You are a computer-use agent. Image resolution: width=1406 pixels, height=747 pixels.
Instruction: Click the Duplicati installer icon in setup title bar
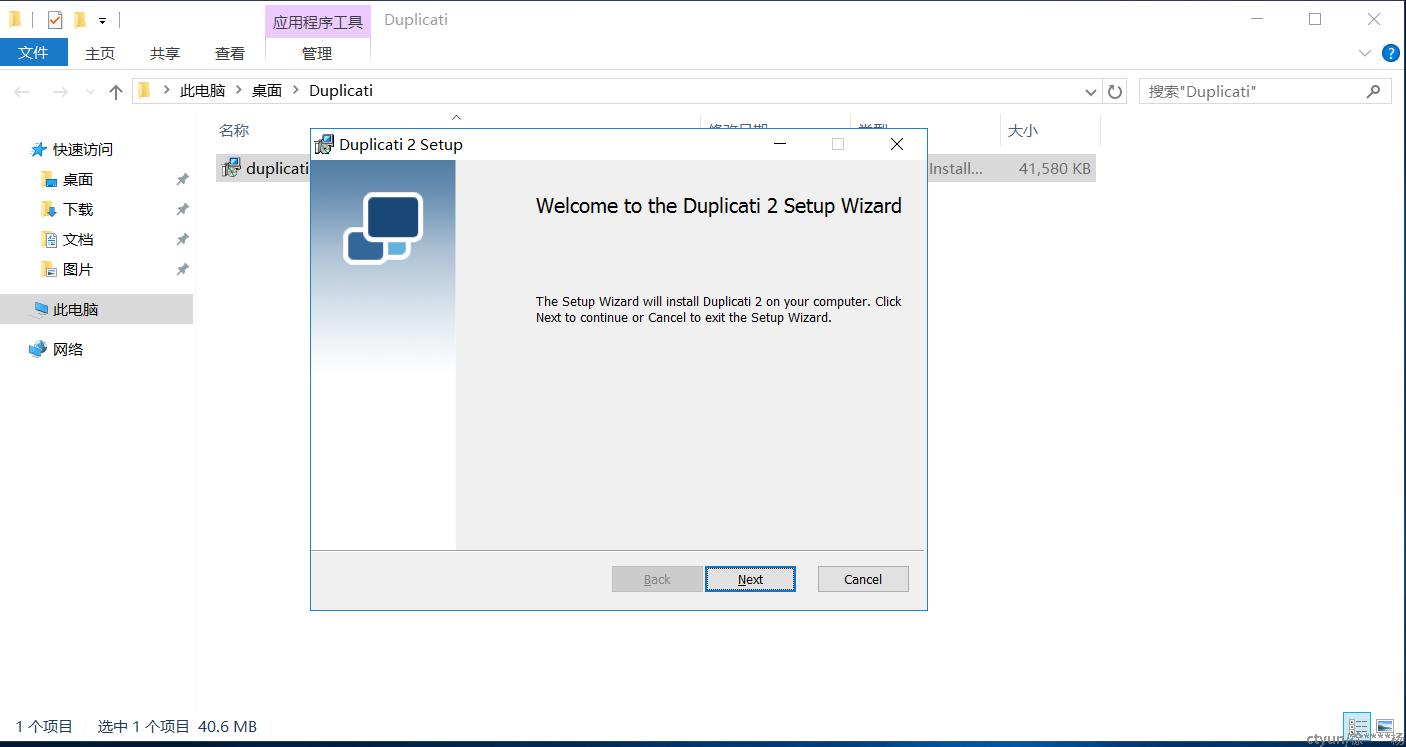[x=324, y=144]
